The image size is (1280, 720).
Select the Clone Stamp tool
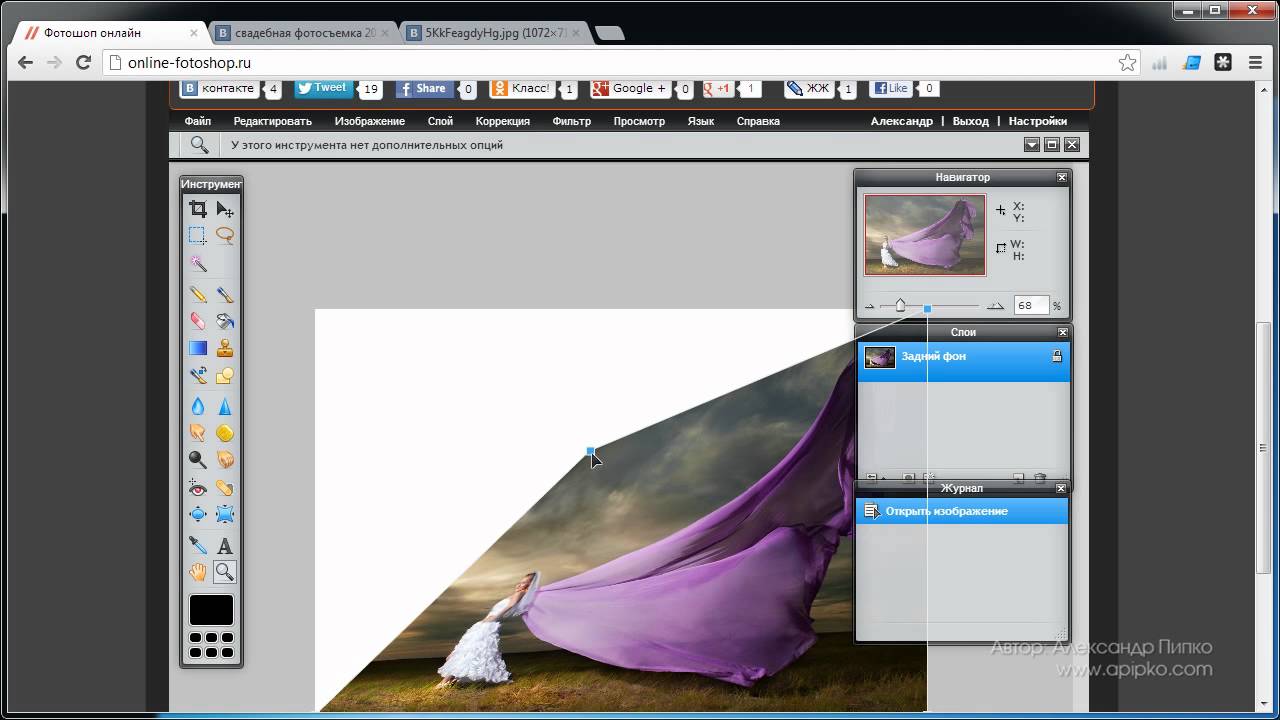(x=225, y=348)
